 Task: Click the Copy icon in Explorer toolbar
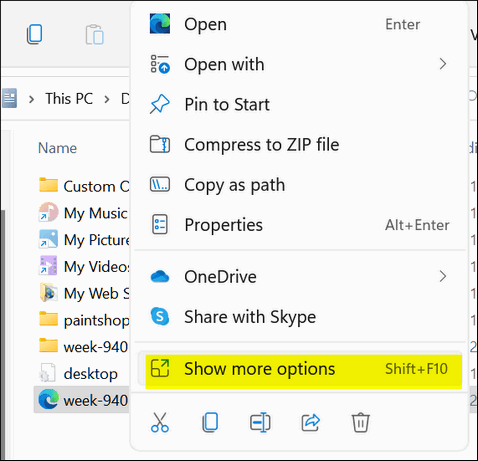tap(34, 34)
